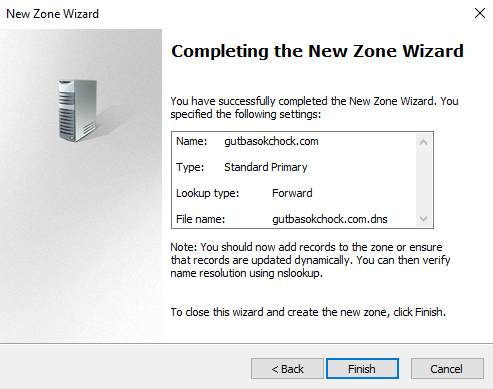Click the note paragraph mentioning nslookup
Screen dimensions: 493x389
[310, 260]
